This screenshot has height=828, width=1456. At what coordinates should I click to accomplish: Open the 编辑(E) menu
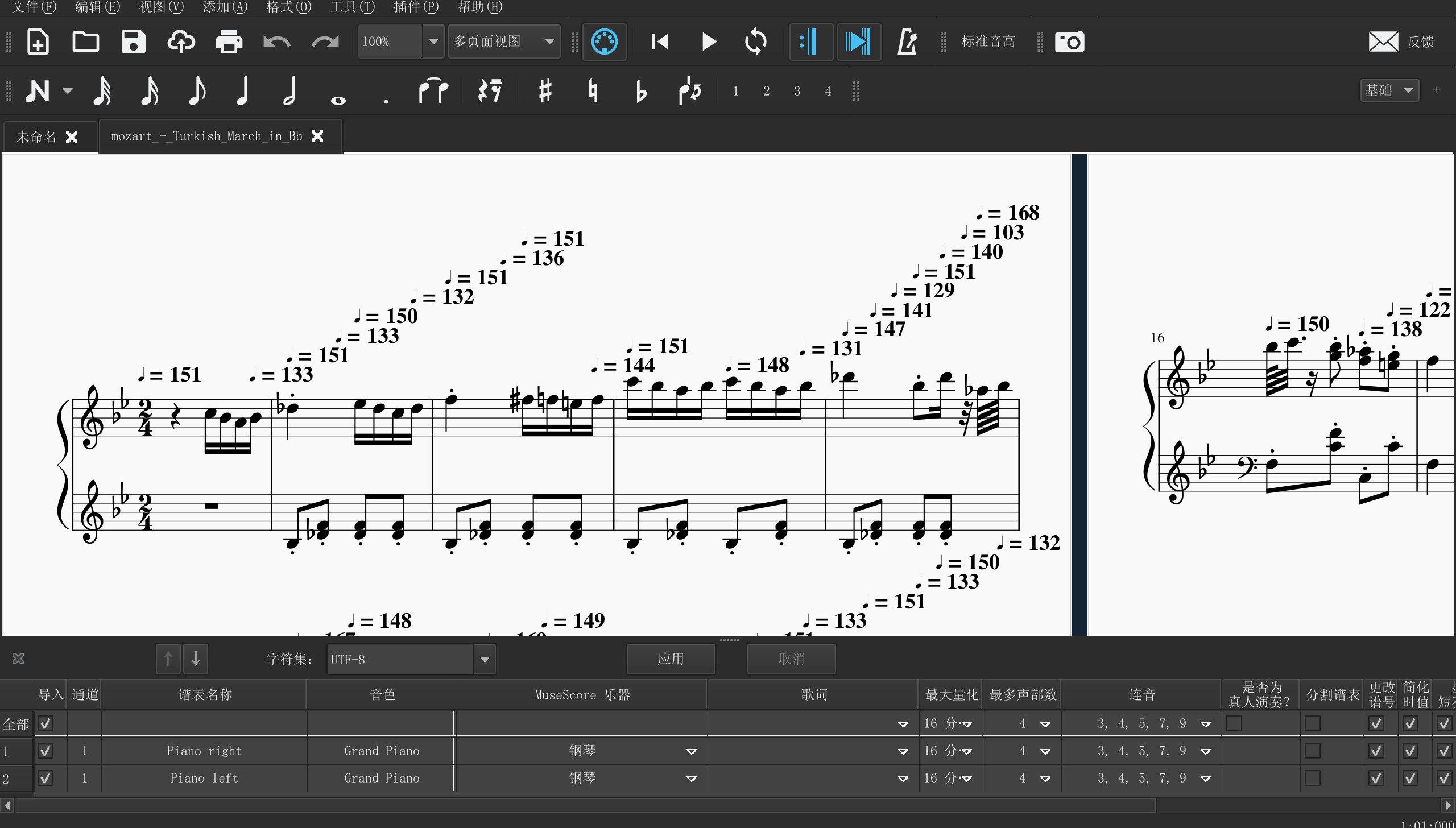tap(98, 7)
